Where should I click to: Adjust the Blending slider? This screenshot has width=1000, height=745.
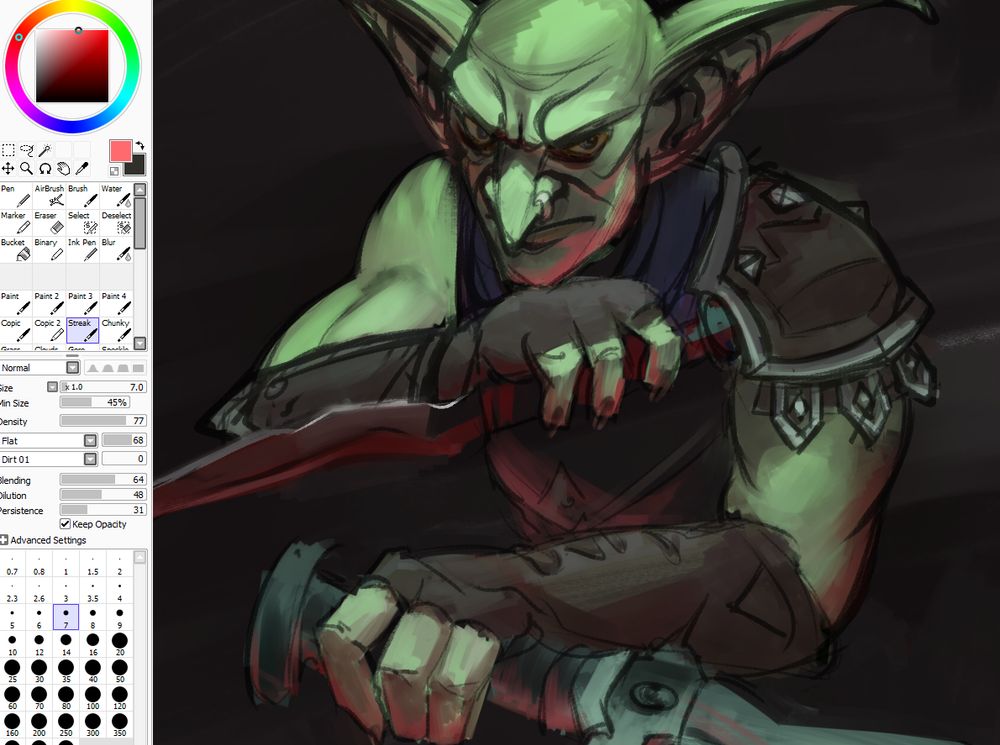coord(103,480)
